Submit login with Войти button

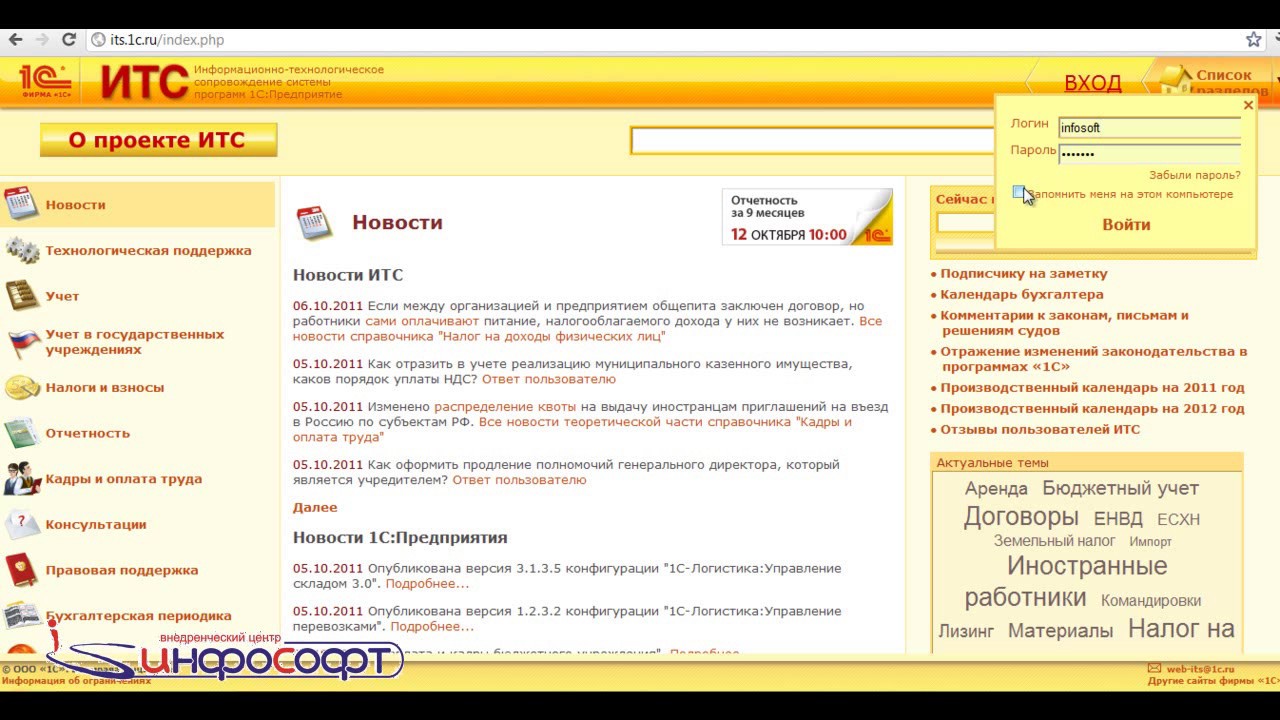click(1126, 224)
